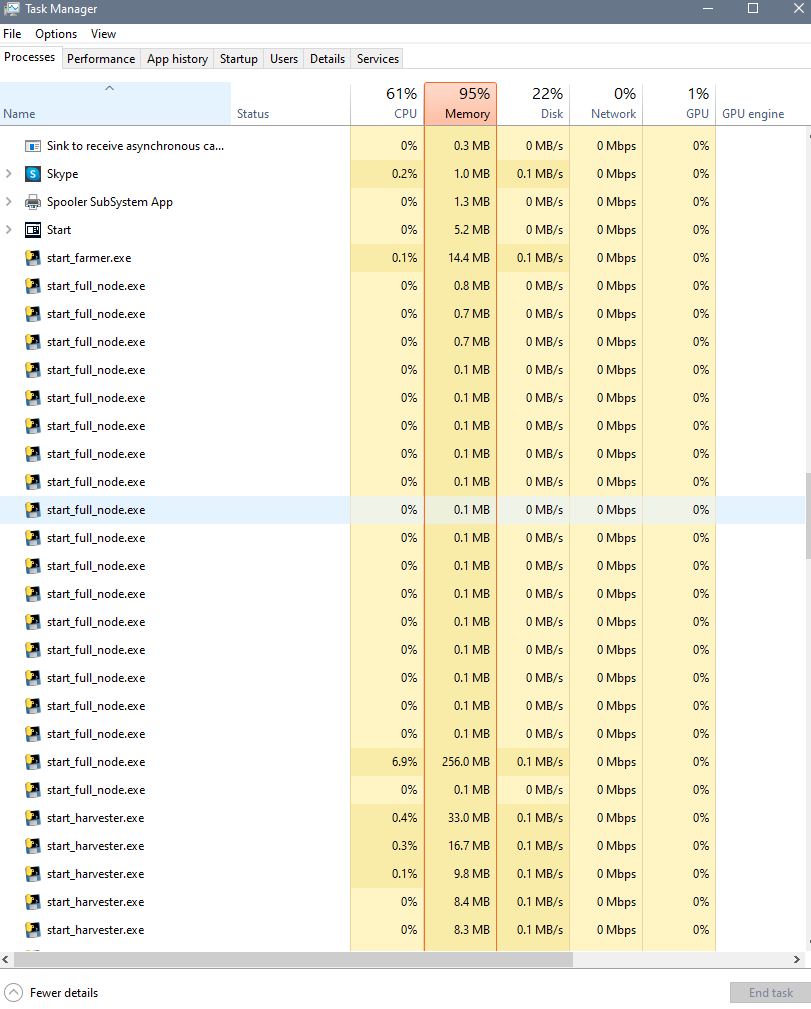Click the Task Manager title bar icon

point(12,9)
